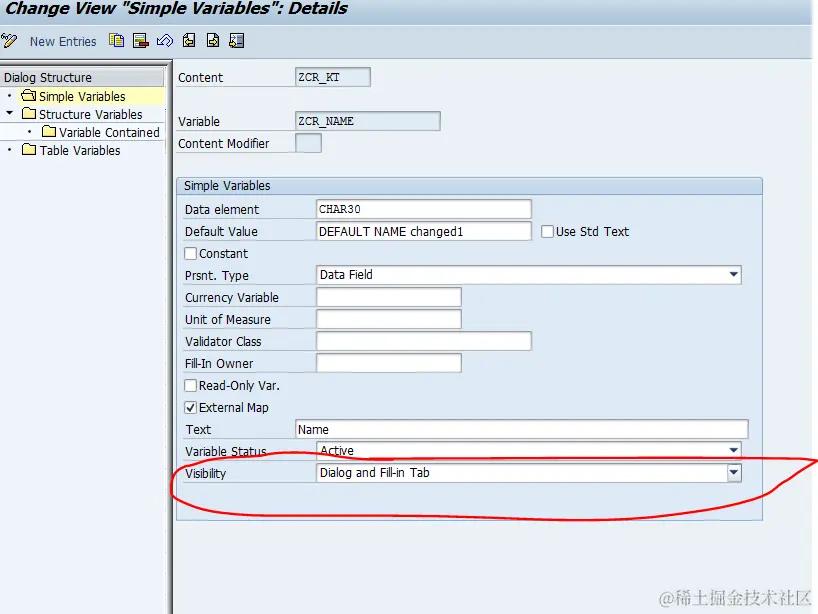818x614 pixels.
Task: Select Structure Variables folder node
Action: click(x=90, y=114)
